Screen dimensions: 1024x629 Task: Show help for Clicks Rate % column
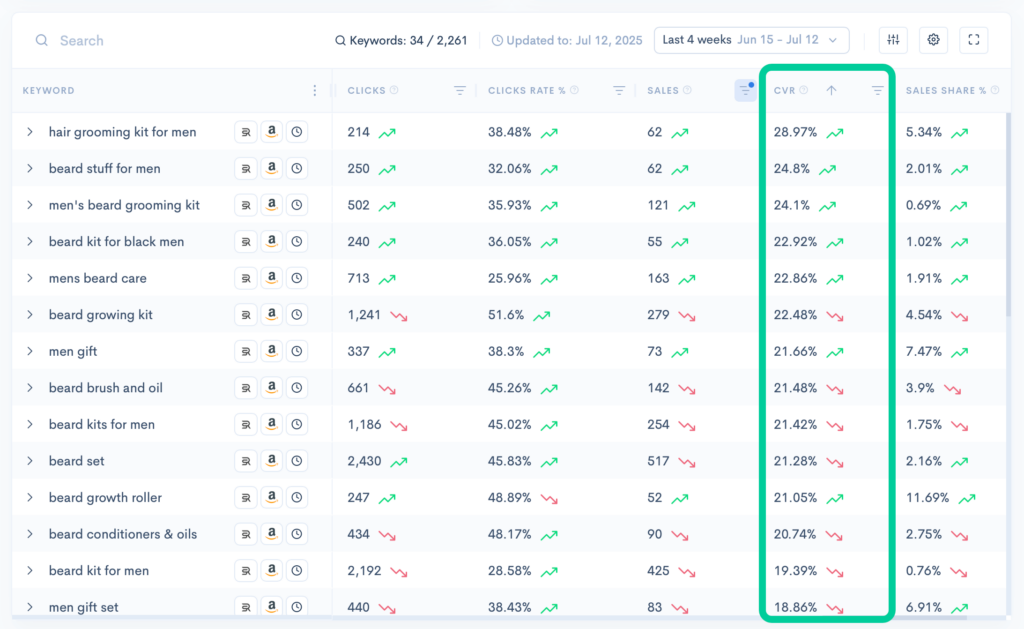(x=574, y=90)
